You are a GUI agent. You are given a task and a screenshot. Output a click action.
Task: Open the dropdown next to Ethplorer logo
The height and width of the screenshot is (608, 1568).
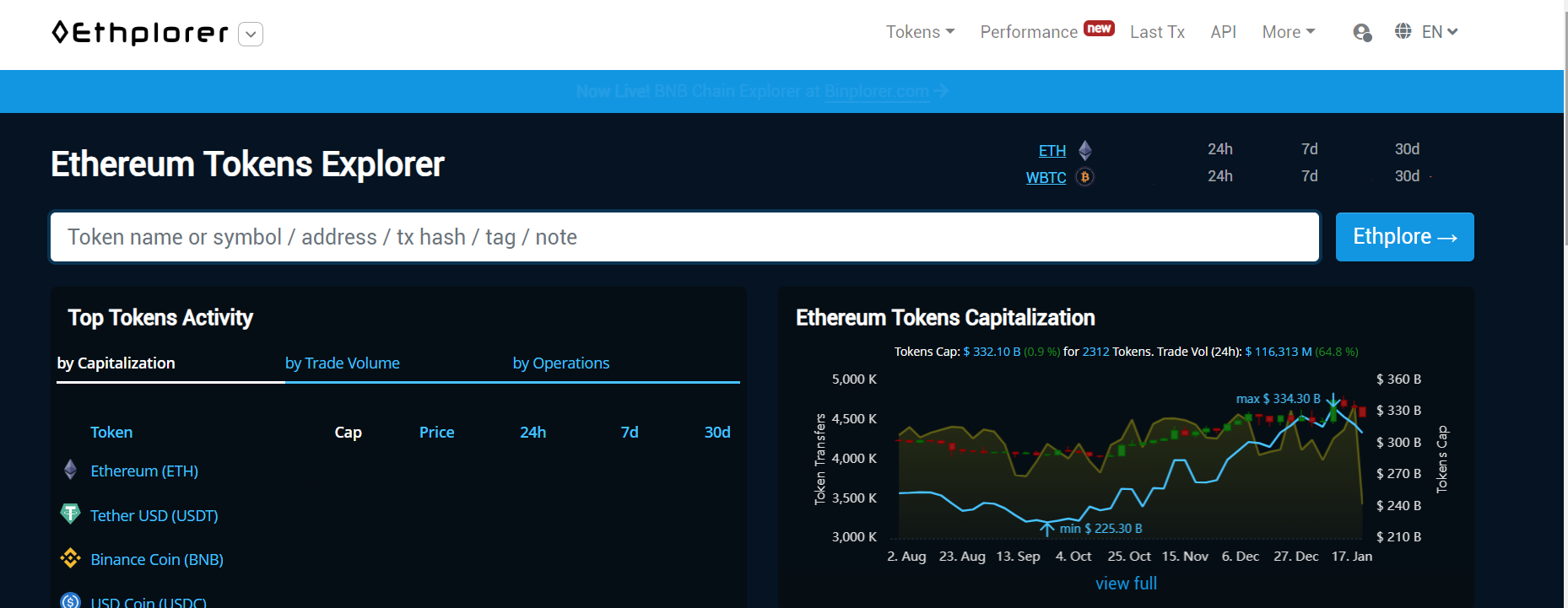251,34
